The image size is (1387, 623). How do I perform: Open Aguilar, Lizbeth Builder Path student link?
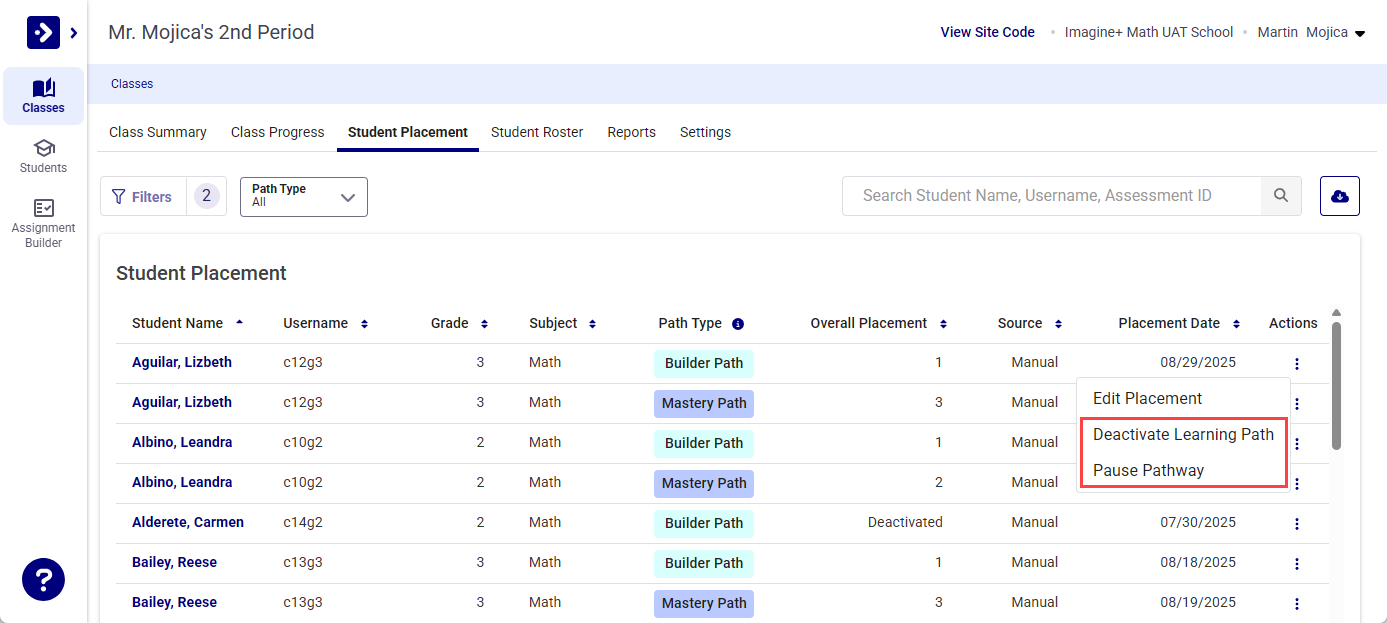[182, 362]
